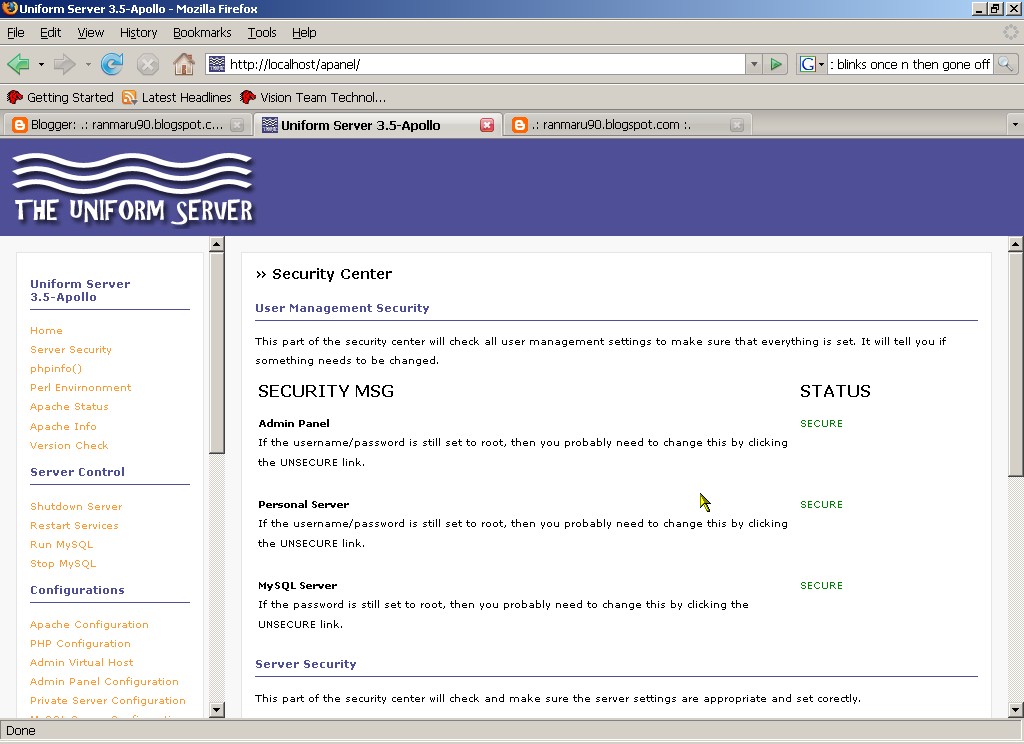Click the main content scroll-down arrow
Screen dimensions: 1024x744
tap(1015, 709)
